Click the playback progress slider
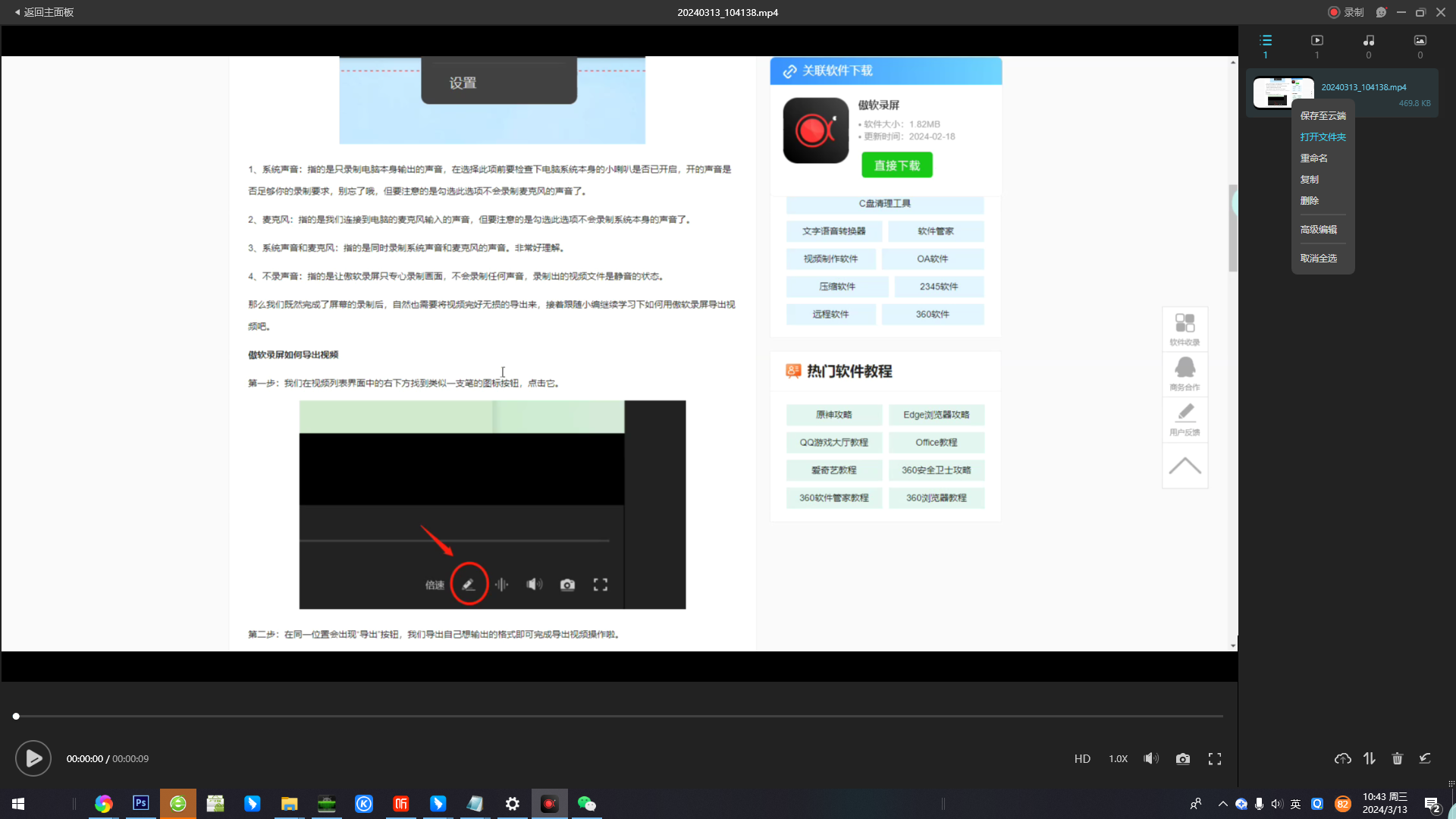The image size is (1456, 819). click(619, 716)
